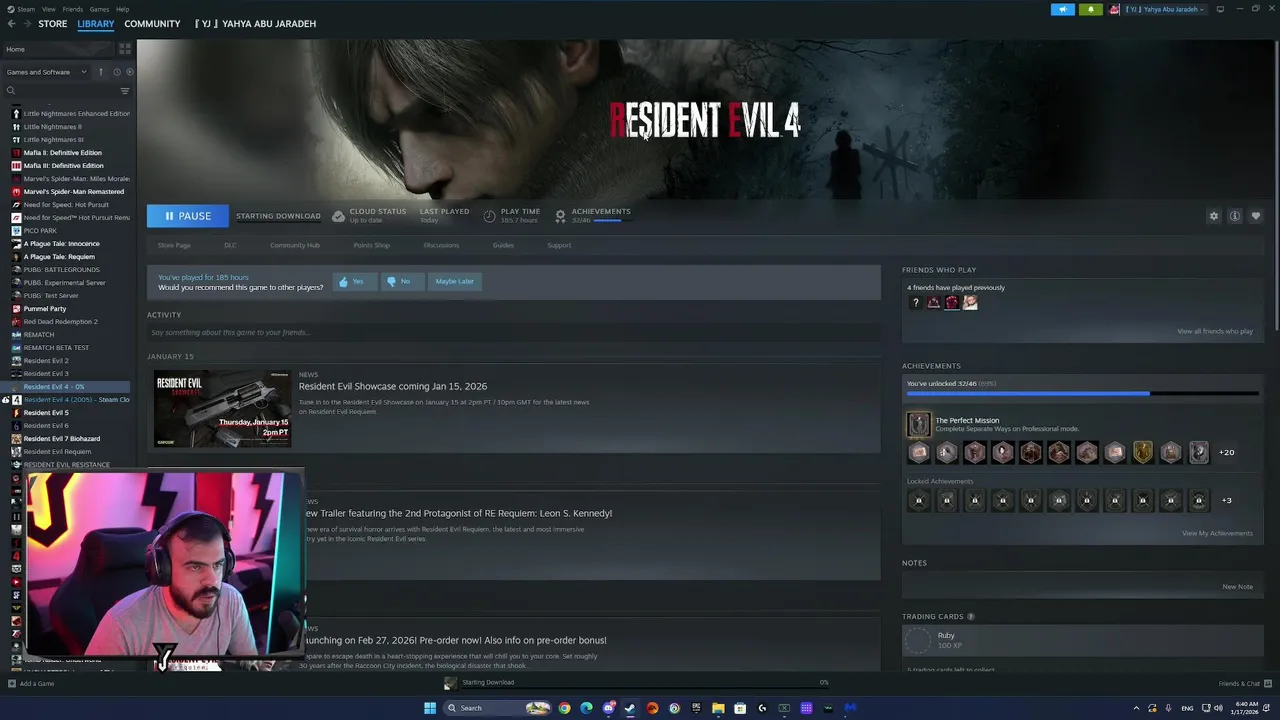
Task: Show ready-to-play games icon
Action: 129,72
